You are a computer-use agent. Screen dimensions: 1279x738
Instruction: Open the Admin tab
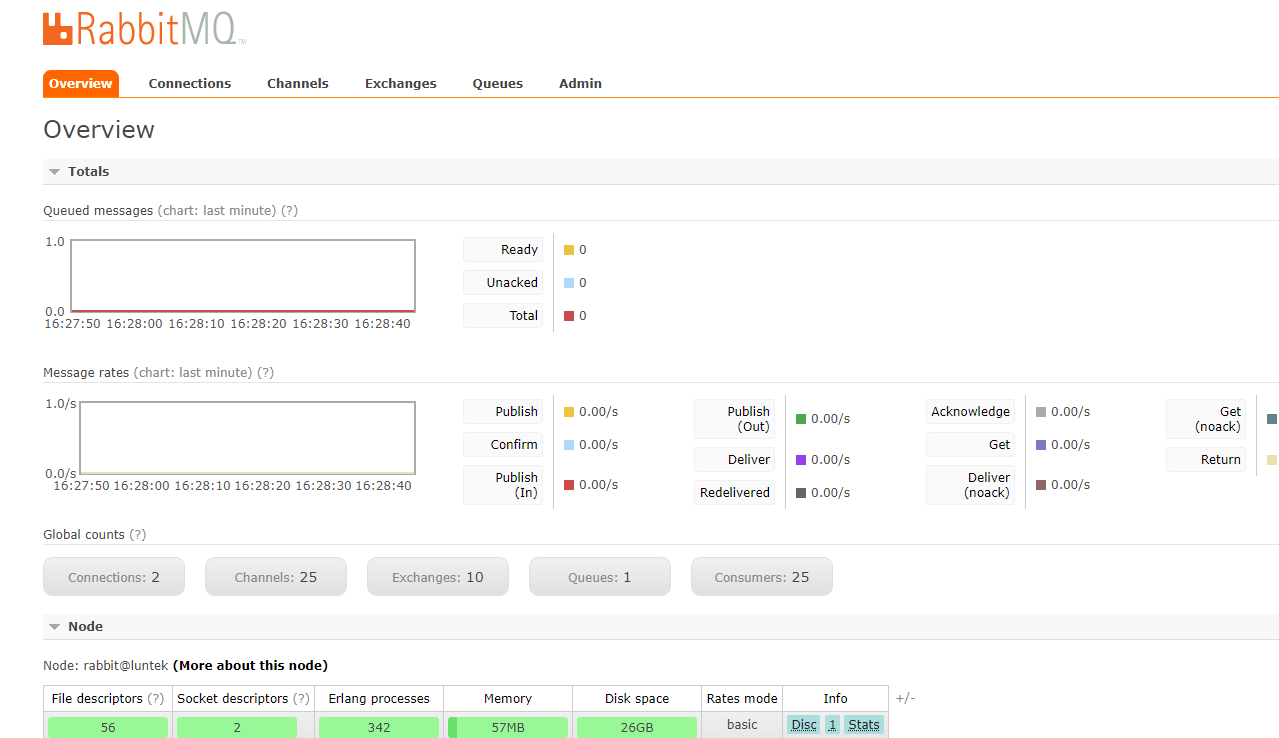[x=580, y=83]
